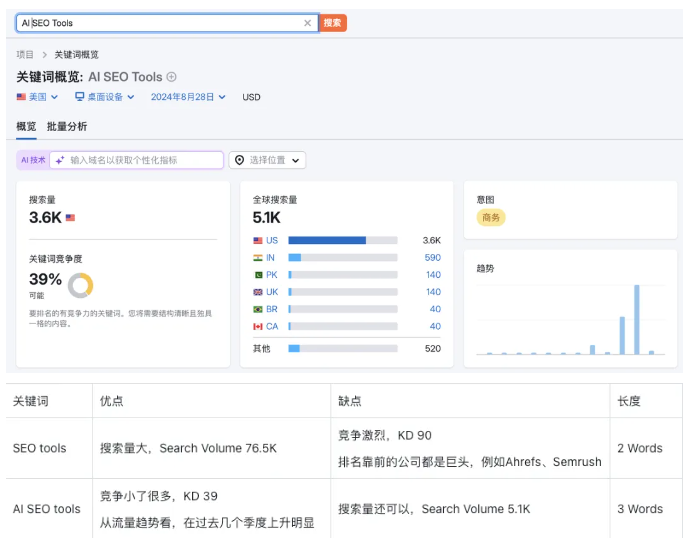688x542 pixels.
Task: Click the IN search volume 590 link
Action: [x=432, y=258]
